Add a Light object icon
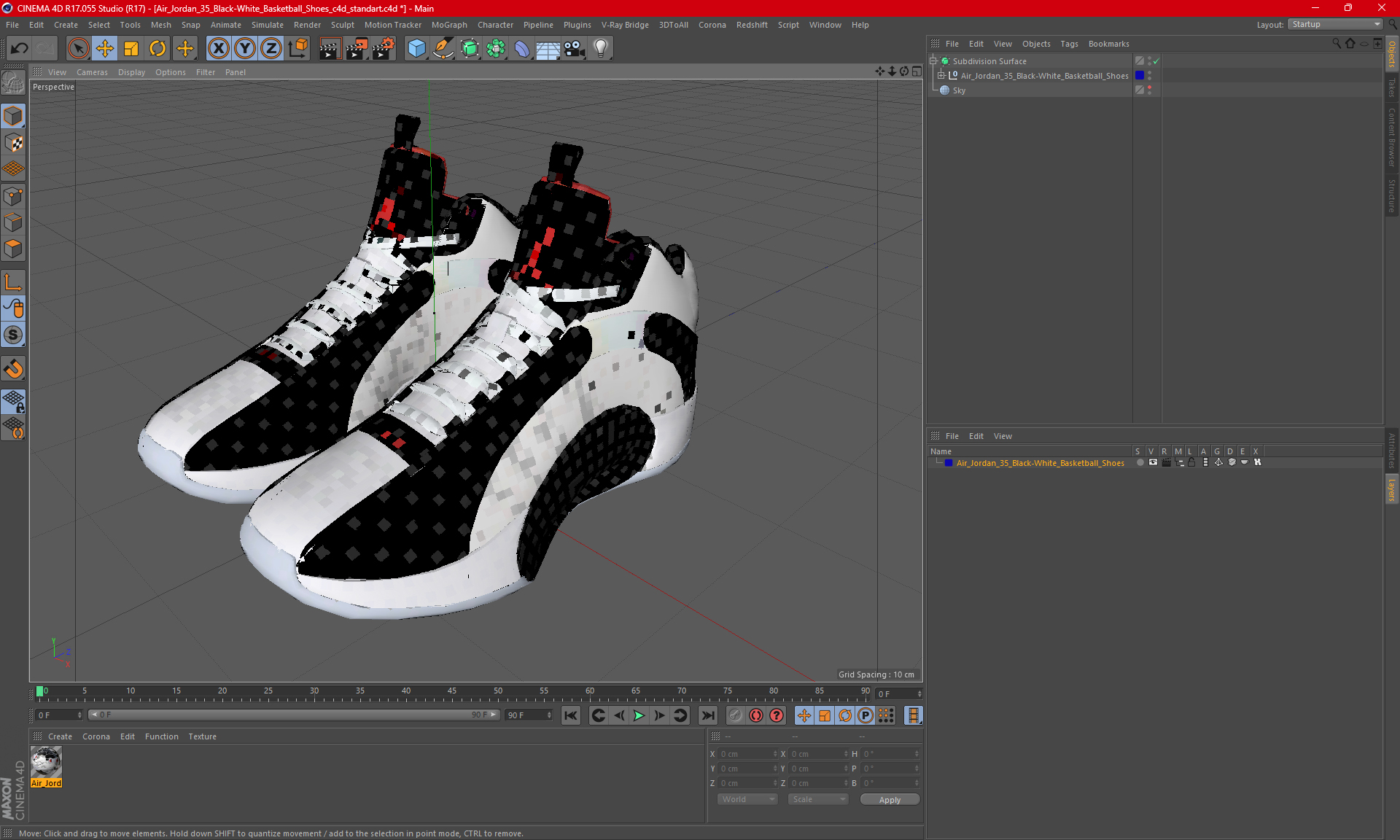Viewport: 1400px width, 840px height. (600, 49)
